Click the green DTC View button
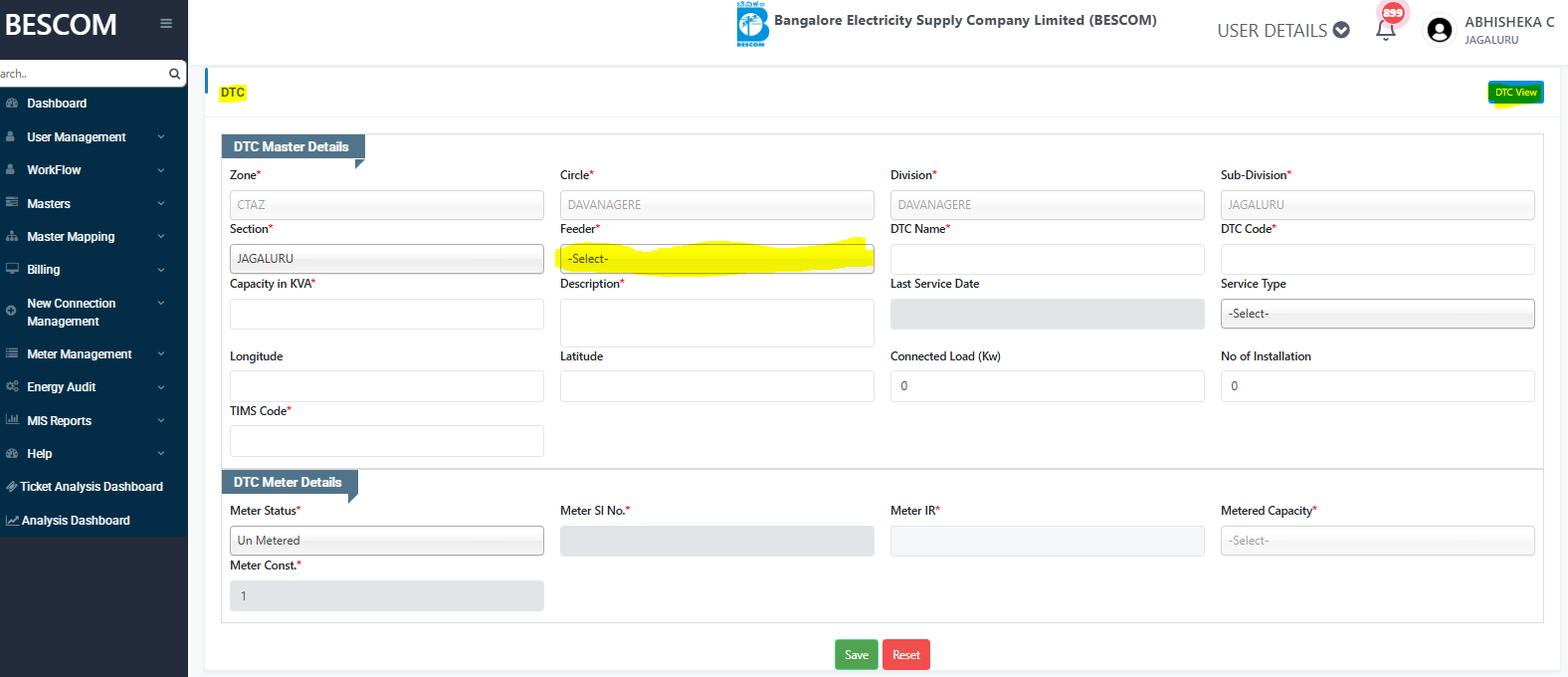This screenshot has width=1568, height=677. pyautogui.click(x=1515, y=93)
